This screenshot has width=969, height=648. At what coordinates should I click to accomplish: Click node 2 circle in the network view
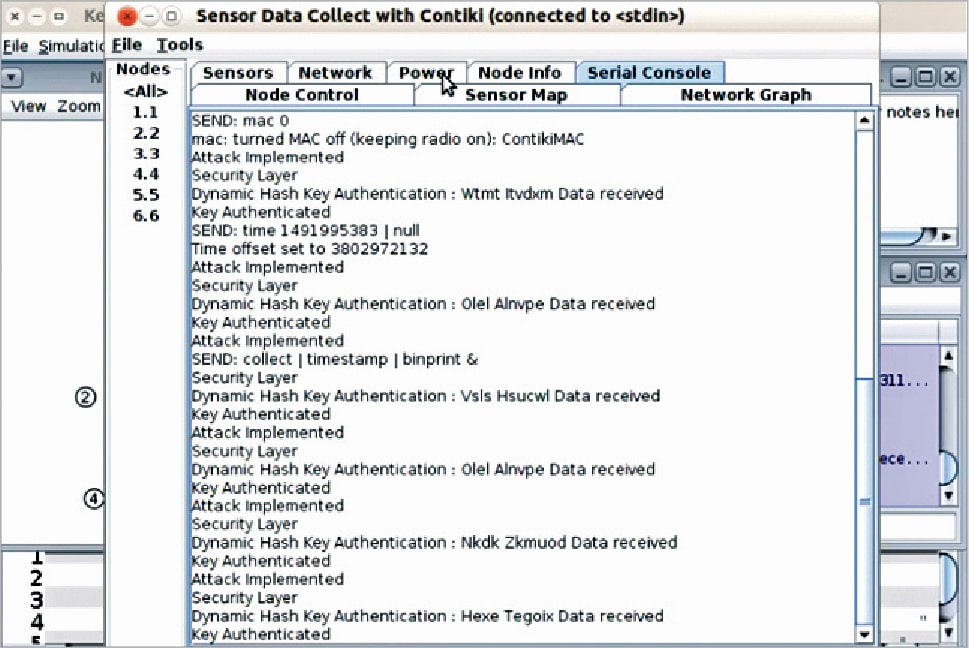pos(87,397)
